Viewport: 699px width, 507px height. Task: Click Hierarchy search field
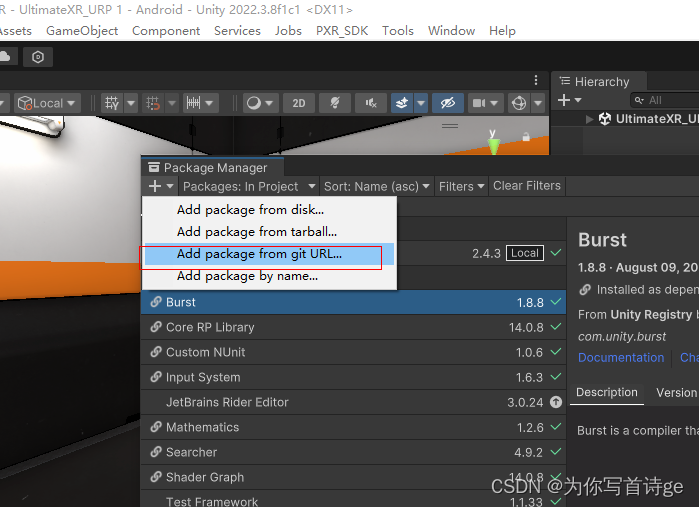[x=664, y=100]
